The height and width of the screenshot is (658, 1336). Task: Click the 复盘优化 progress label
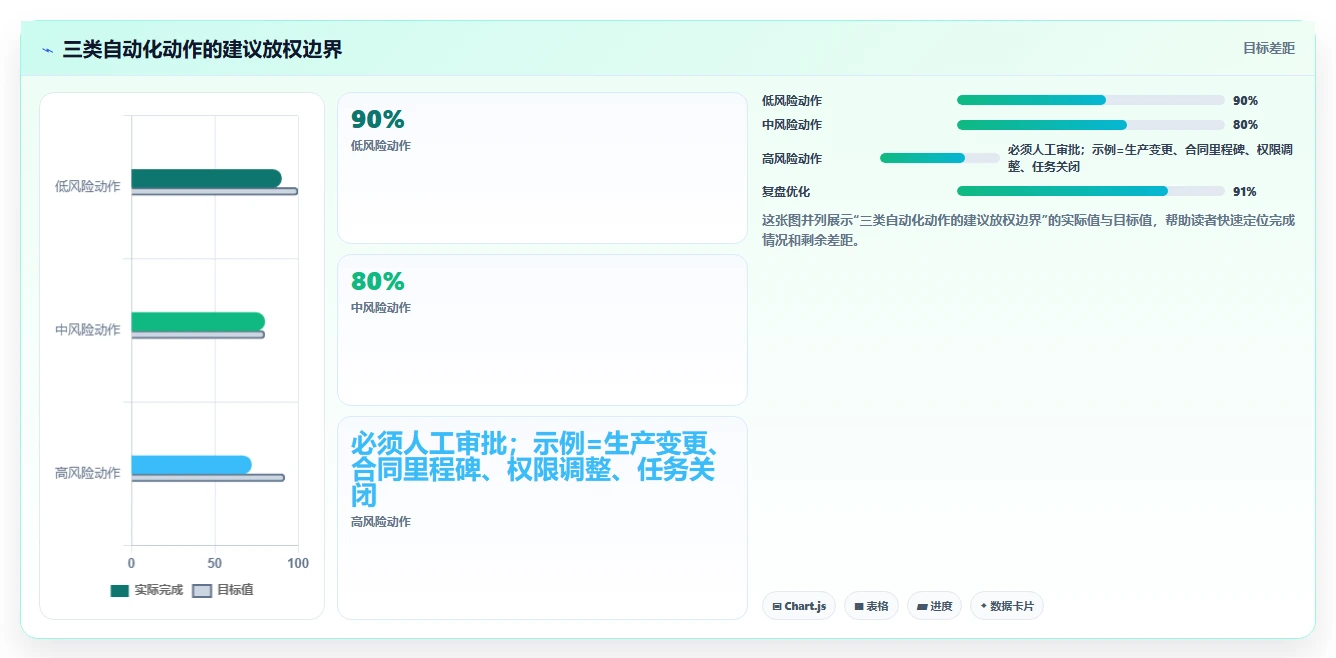tap(786, 192)
